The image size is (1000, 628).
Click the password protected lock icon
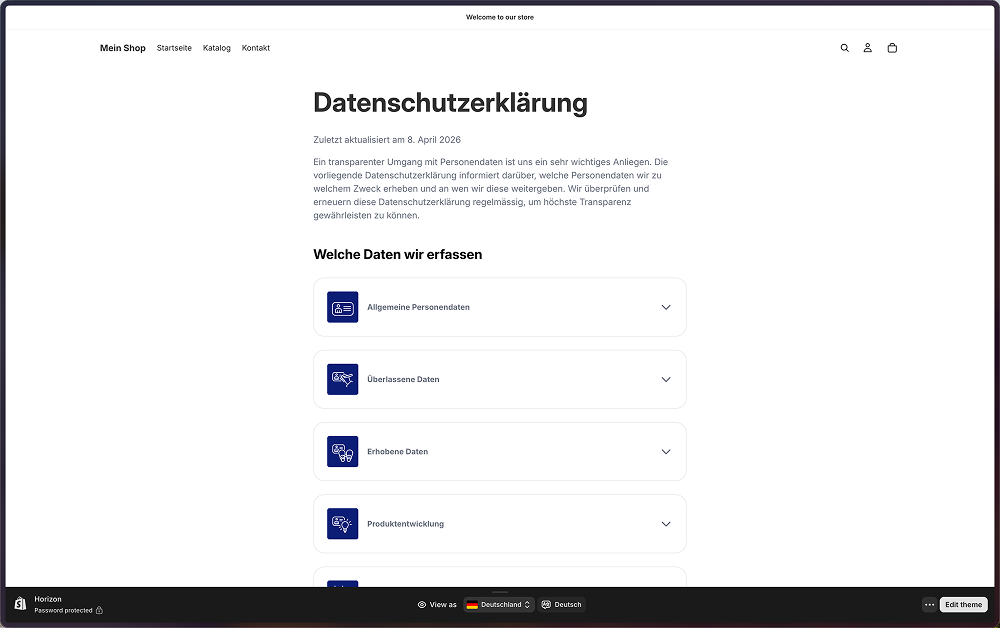click(99, 610)
